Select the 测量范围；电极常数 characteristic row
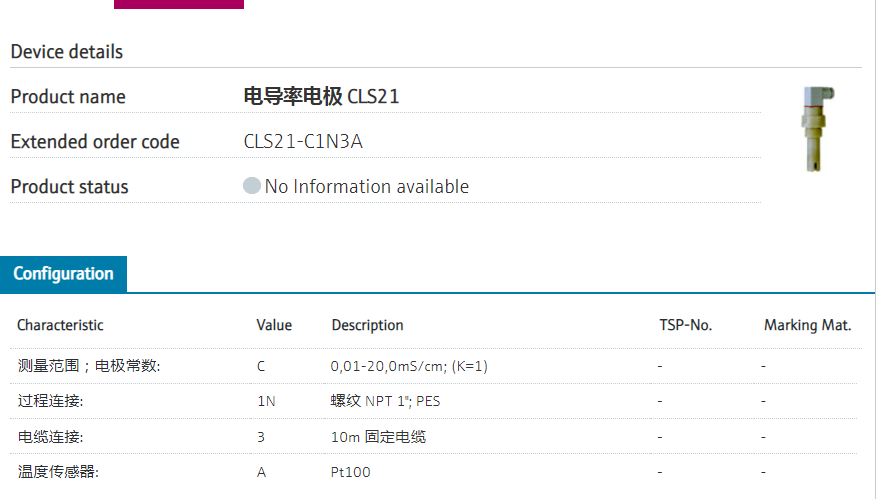Screen dimensions: 877x499 pyautogui.click(x=89, y=366)
